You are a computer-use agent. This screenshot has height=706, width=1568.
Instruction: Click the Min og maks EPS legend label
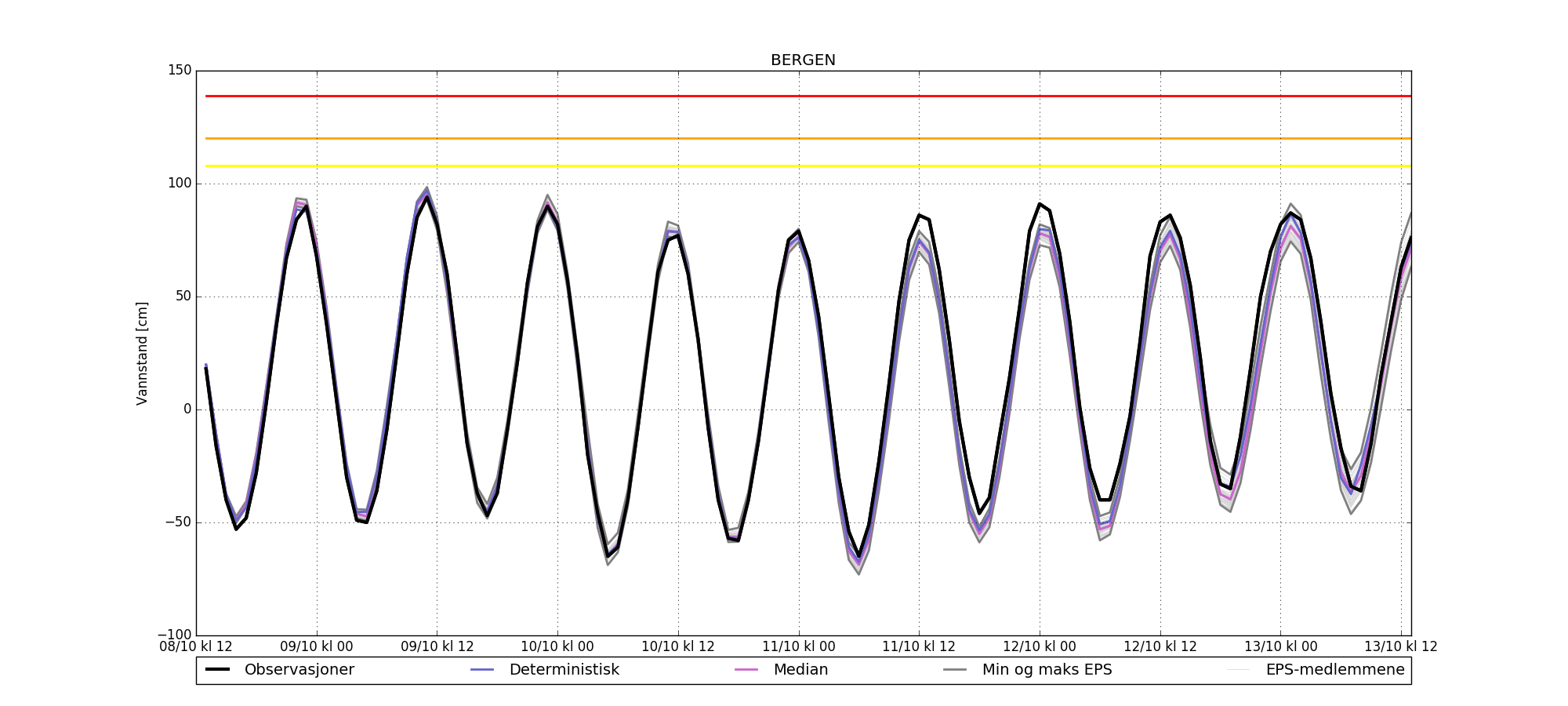click(x=1047, y=670)
